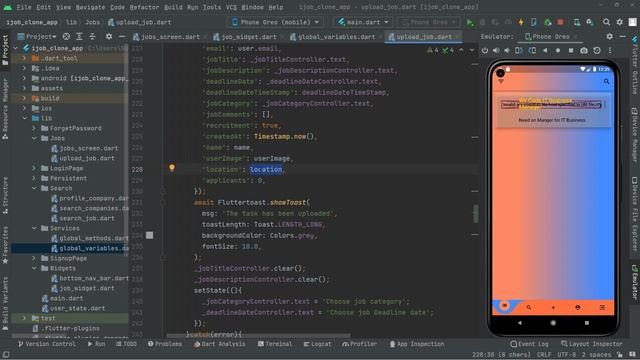Expand the ForgetPassword folder
The height and width of the screenshot is (360, 640).
pos(34,128)
